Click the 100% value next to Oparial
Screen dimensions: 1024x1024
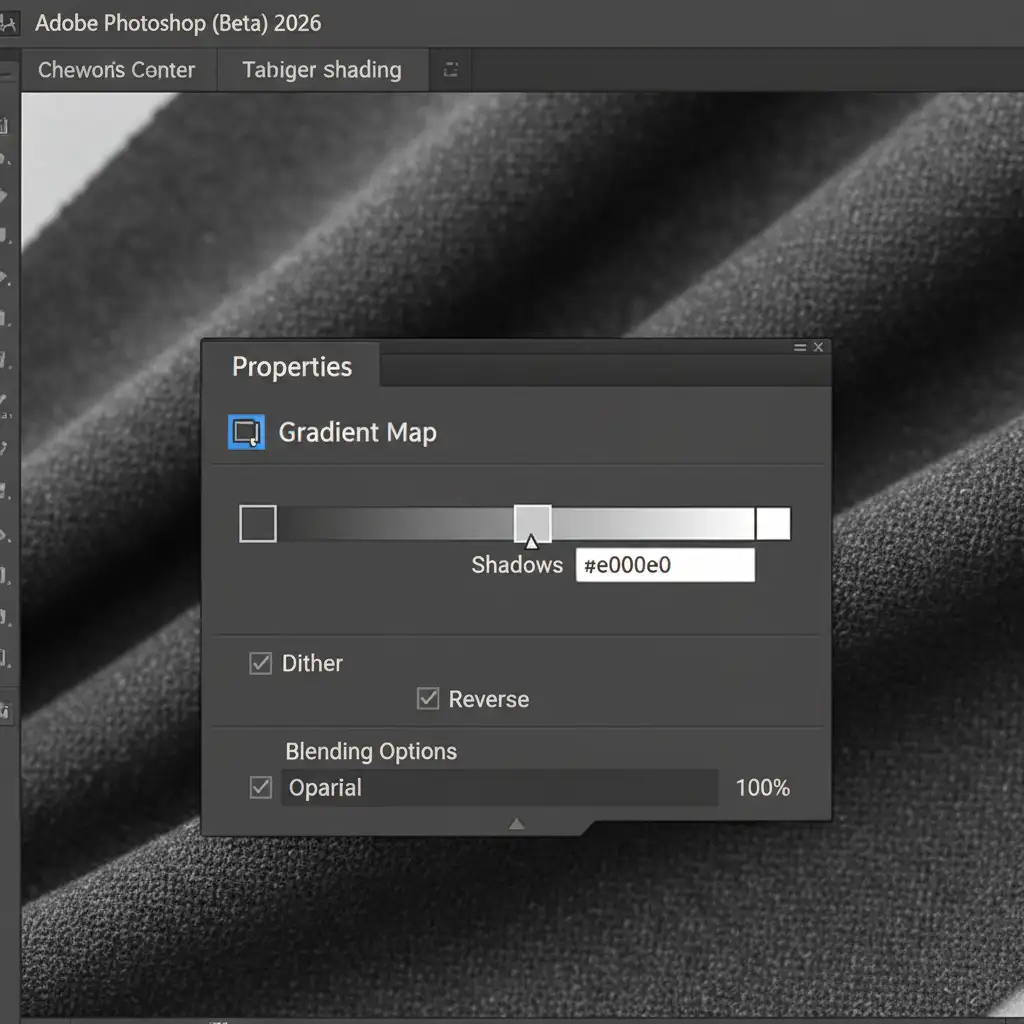763,788
